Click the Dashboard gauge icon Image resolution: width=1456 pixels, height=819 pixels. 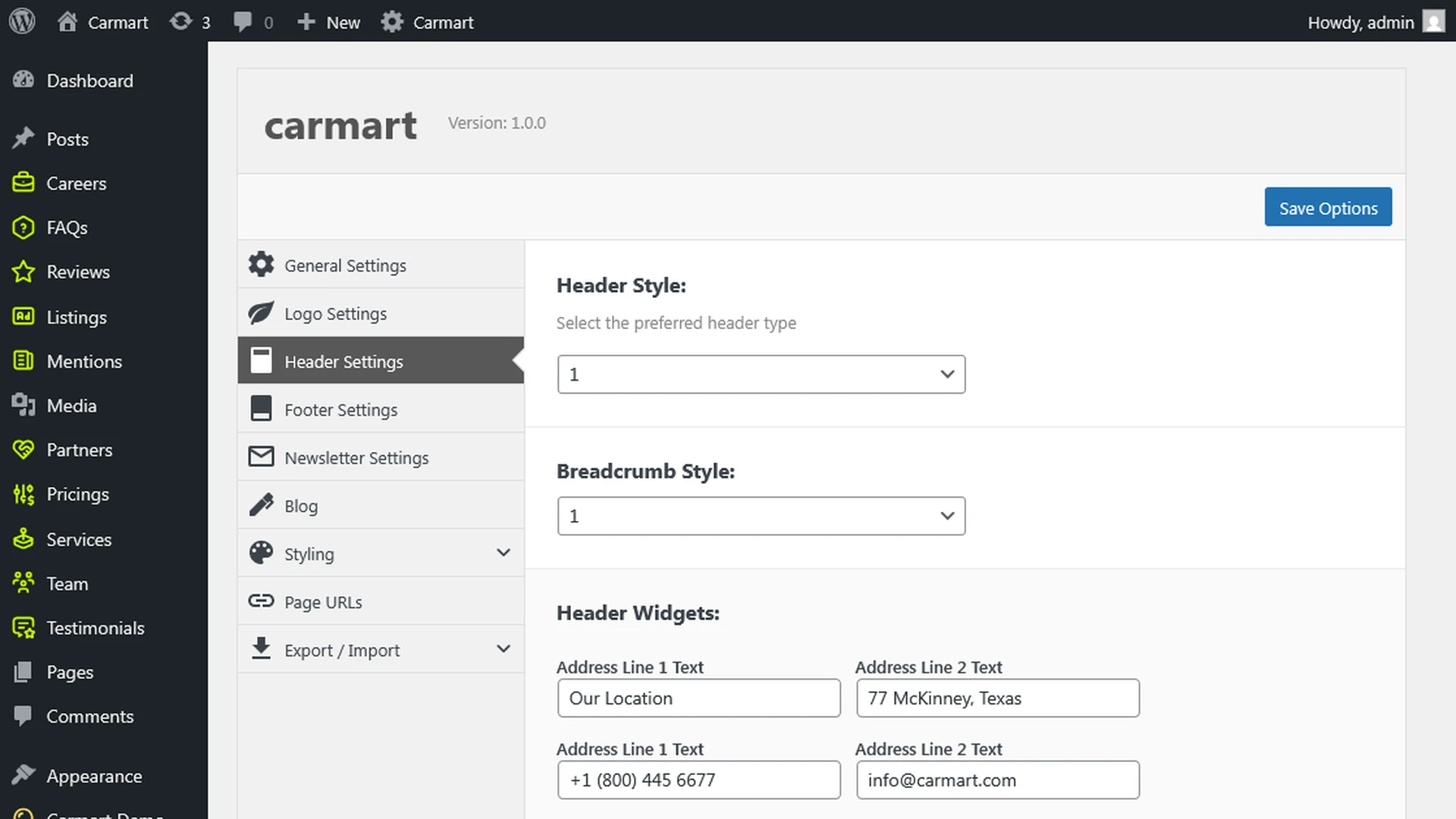(24, 80)
